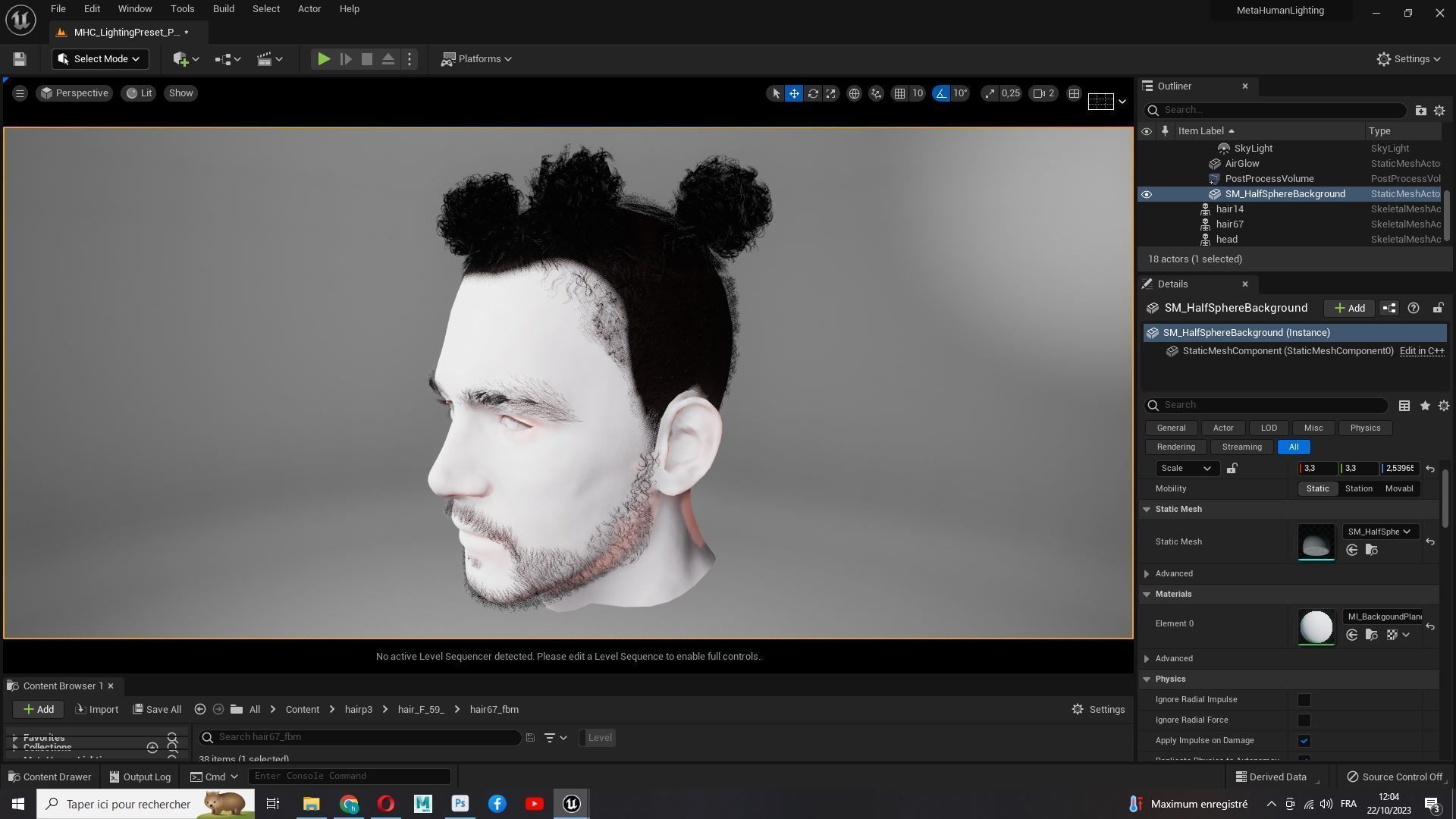Toggle grid snapping in viewport
Screen dimensions: 1456x819
pyautogui.click(x=899, y=93)
